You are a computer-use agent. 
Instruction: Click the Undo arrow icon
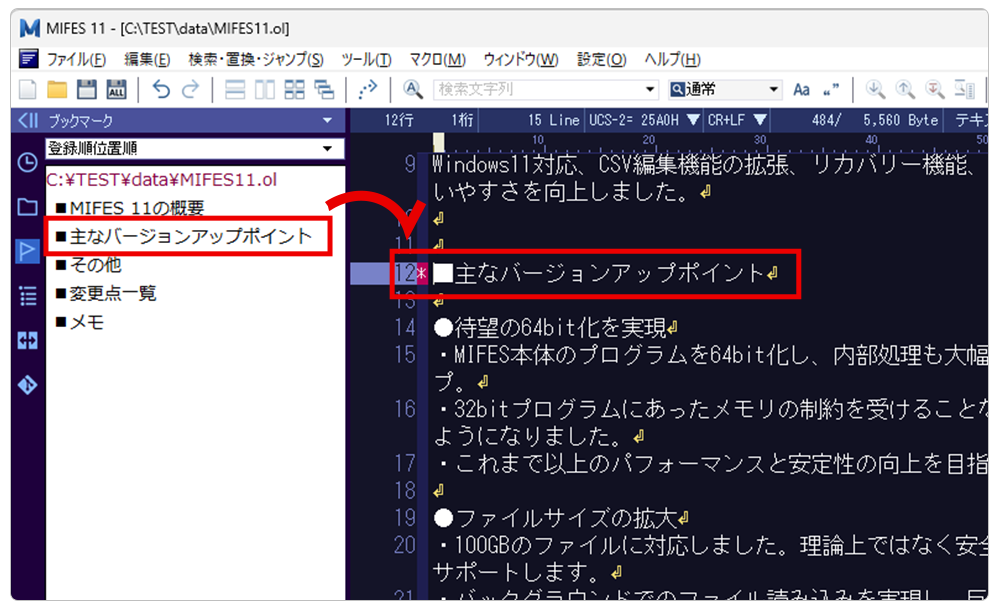point(160,90)
